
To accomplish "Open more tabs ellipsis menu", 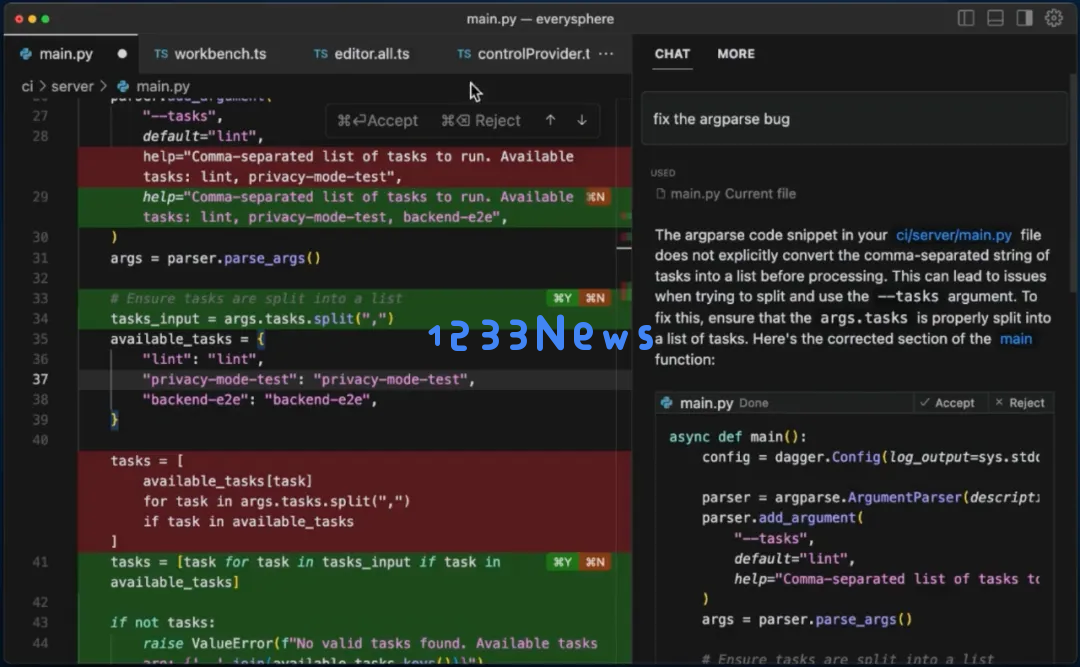I will click(x=606, y=54).
